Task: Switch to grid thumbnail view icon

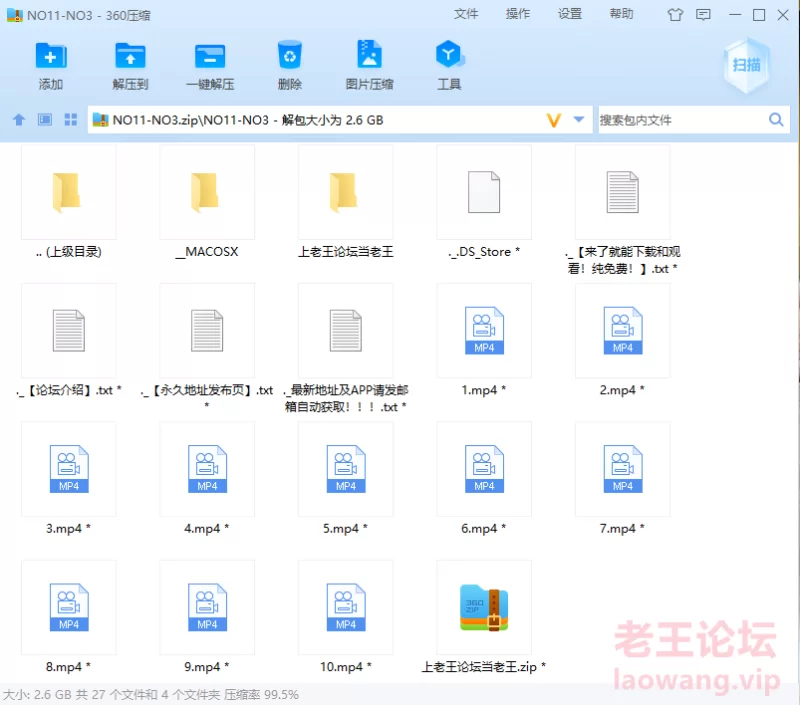Action: click(71, 120)
